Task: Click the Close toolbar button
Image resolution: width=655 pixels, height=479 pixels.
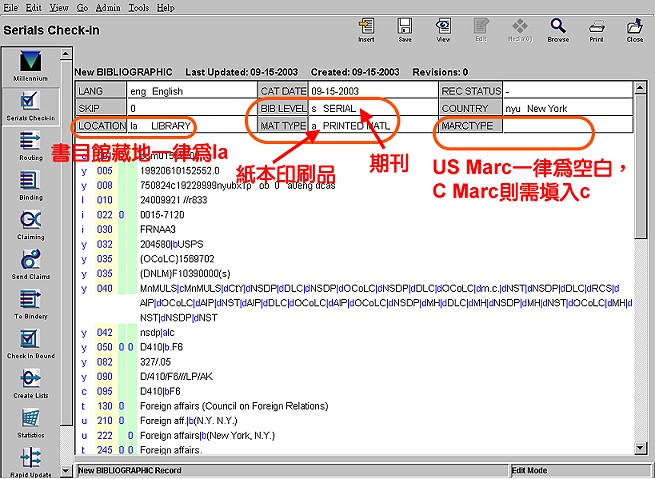Action: [635, 29]
